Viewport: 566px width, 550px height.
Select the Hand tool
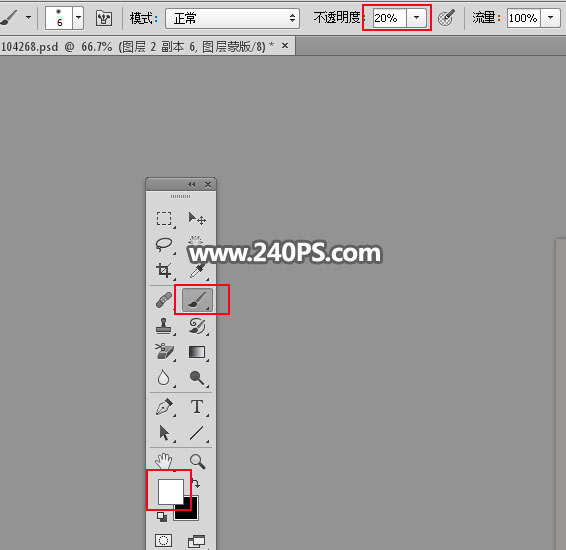coord(164,461)
